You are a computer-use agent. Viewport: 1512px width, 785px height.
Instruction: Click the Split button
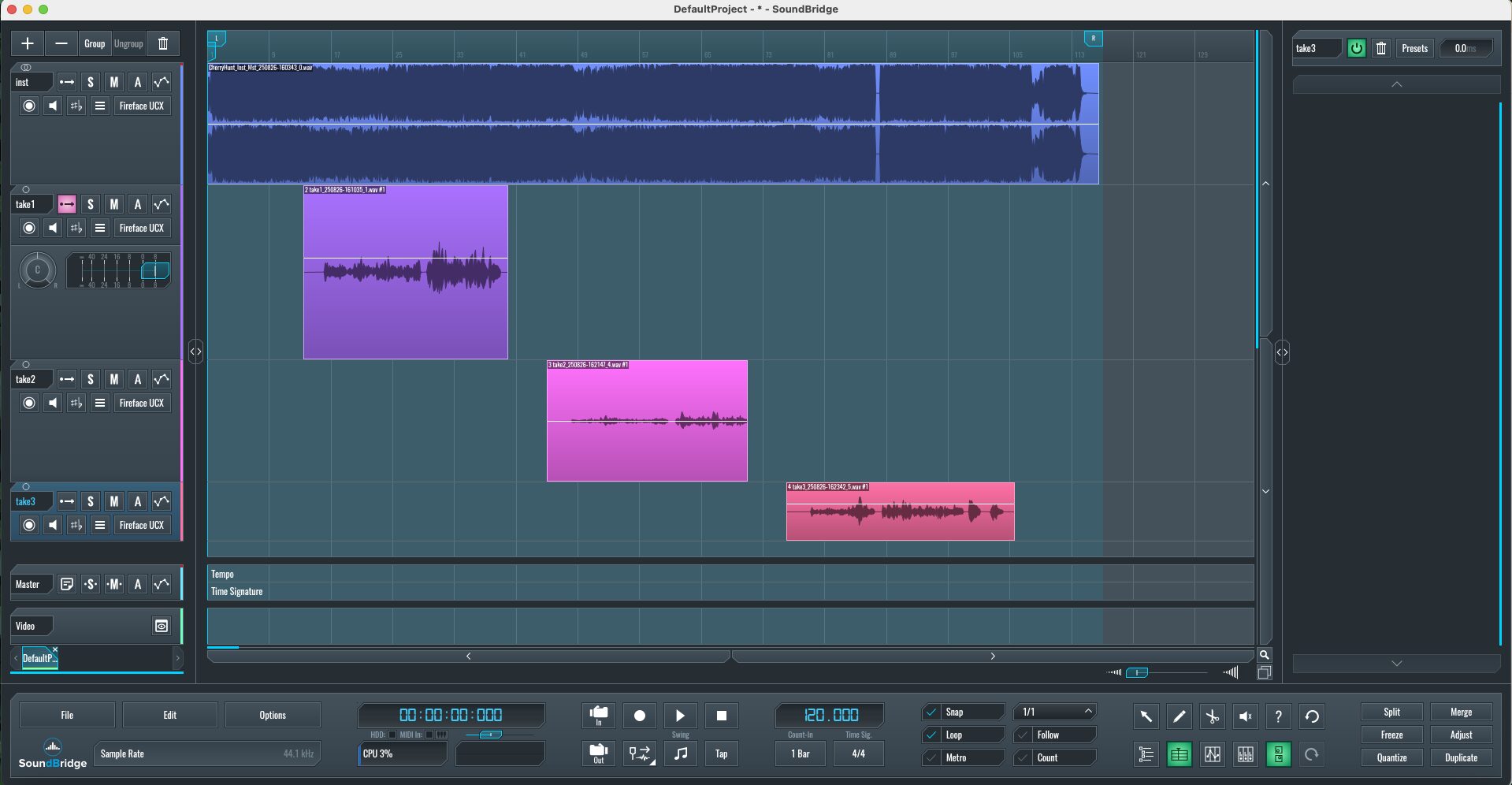1391,712
